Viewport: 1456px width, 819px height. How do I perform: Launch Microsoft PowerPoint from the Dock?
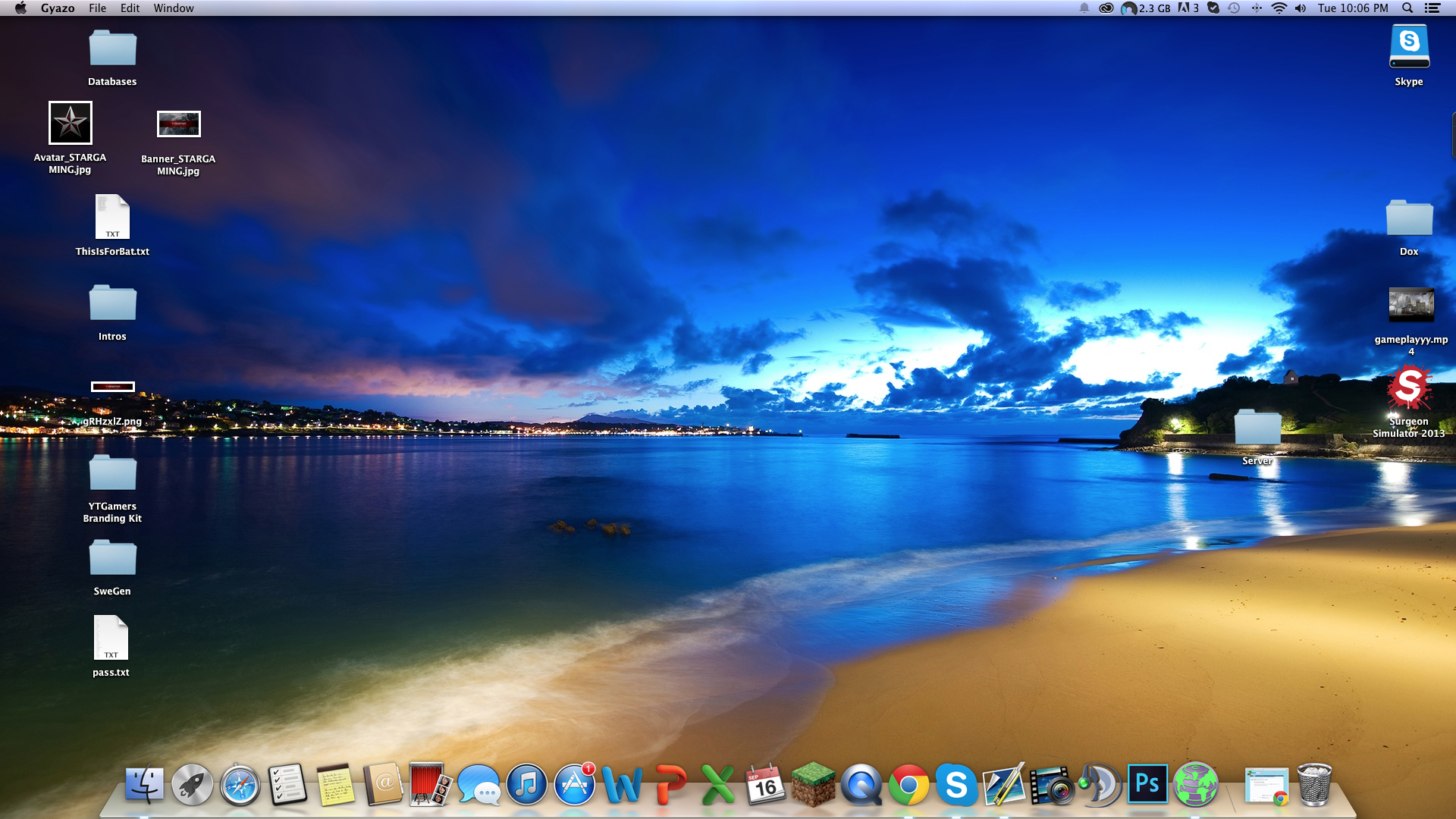(x=670, y=785)
